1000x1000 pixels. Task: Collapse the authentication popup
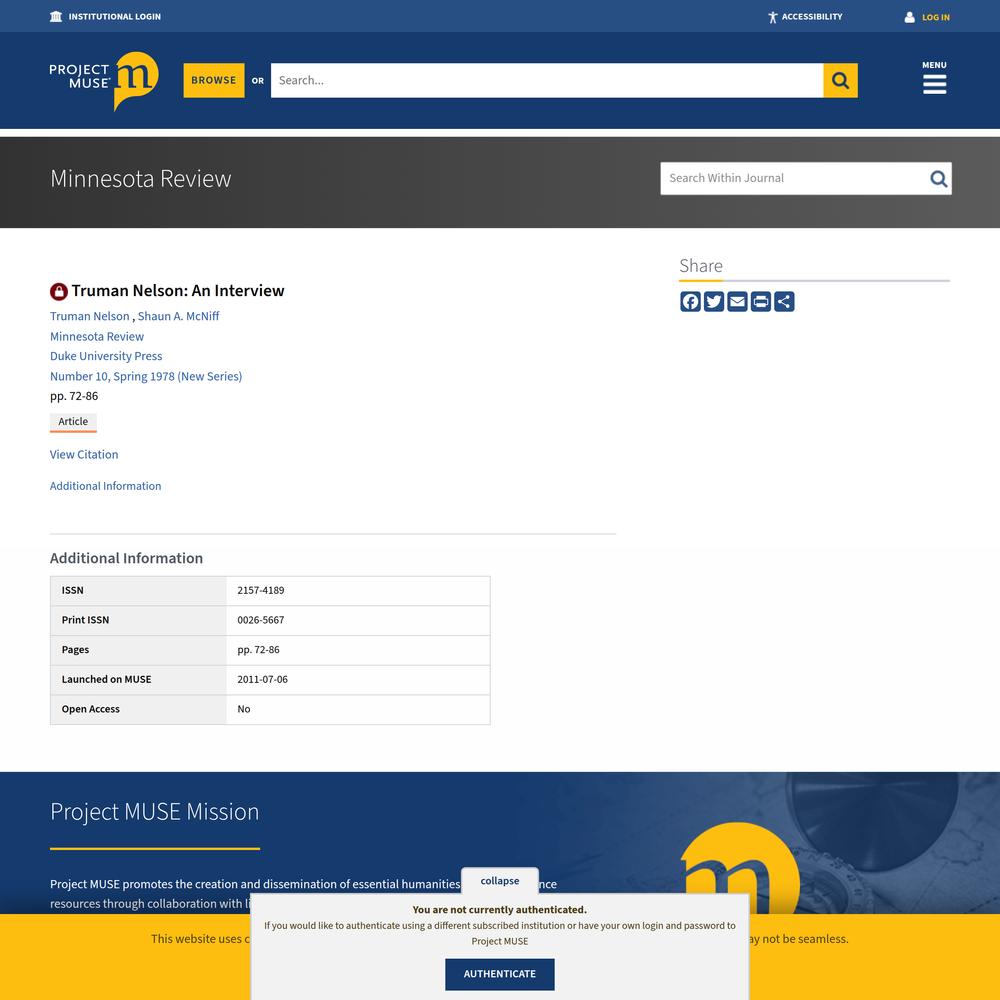coord(500,881)
